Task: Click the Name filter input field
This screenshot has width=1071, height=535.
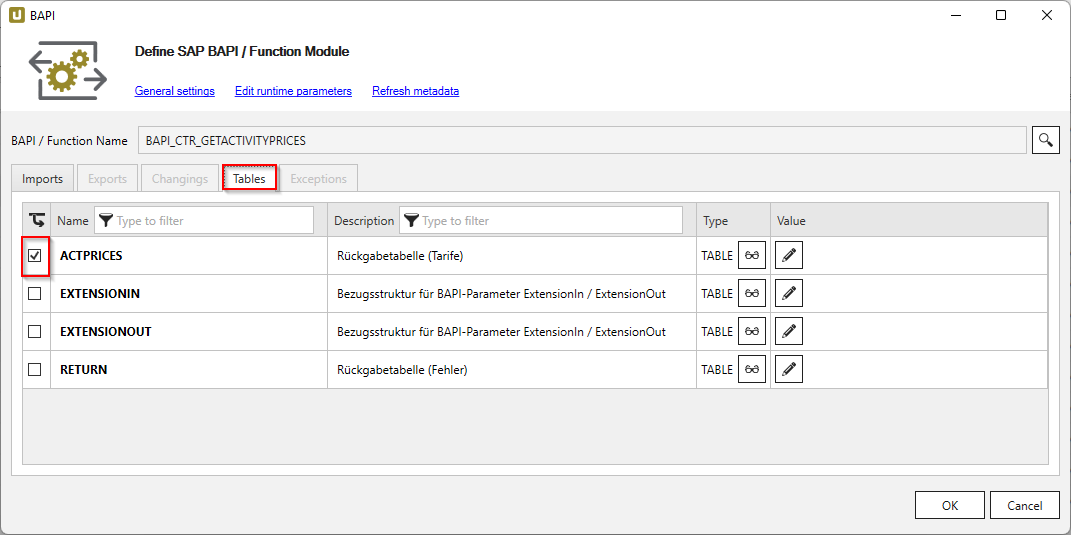Action: click(x=212, y=220)
